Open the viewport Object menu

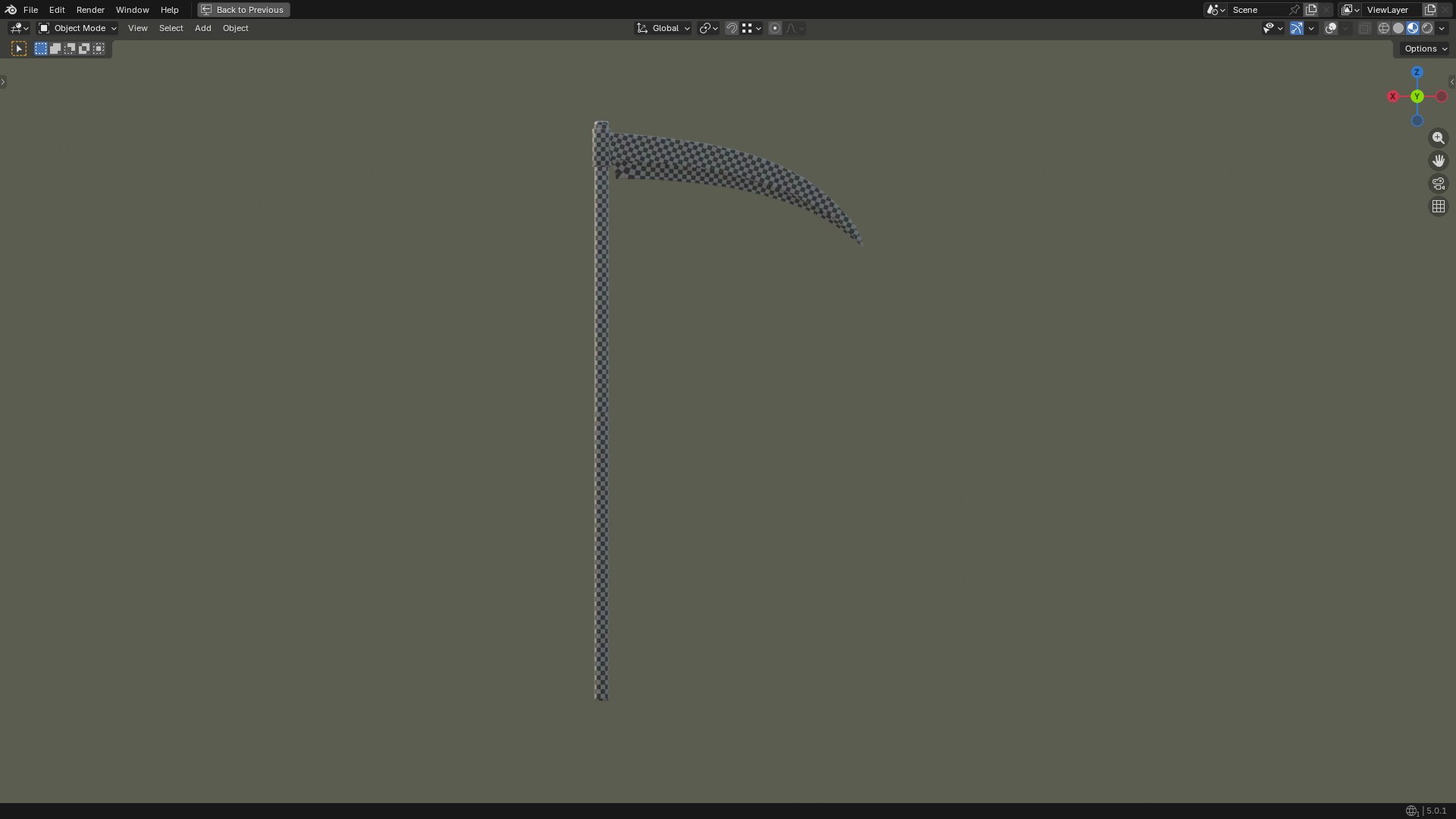tap(235, 28)
